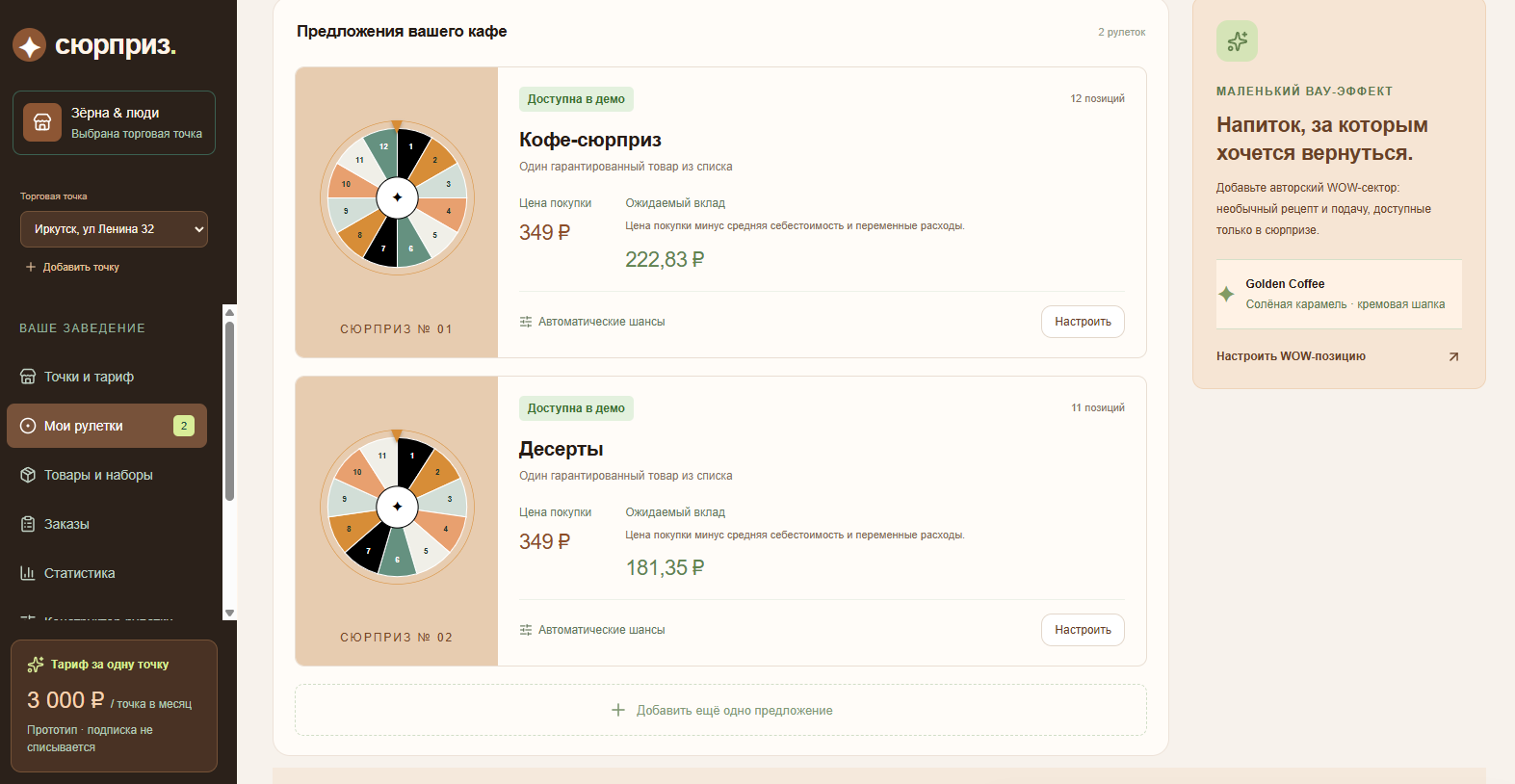
Task: Click the star icon beside Golden Coffee
Action: click(x=1226, y=294)
